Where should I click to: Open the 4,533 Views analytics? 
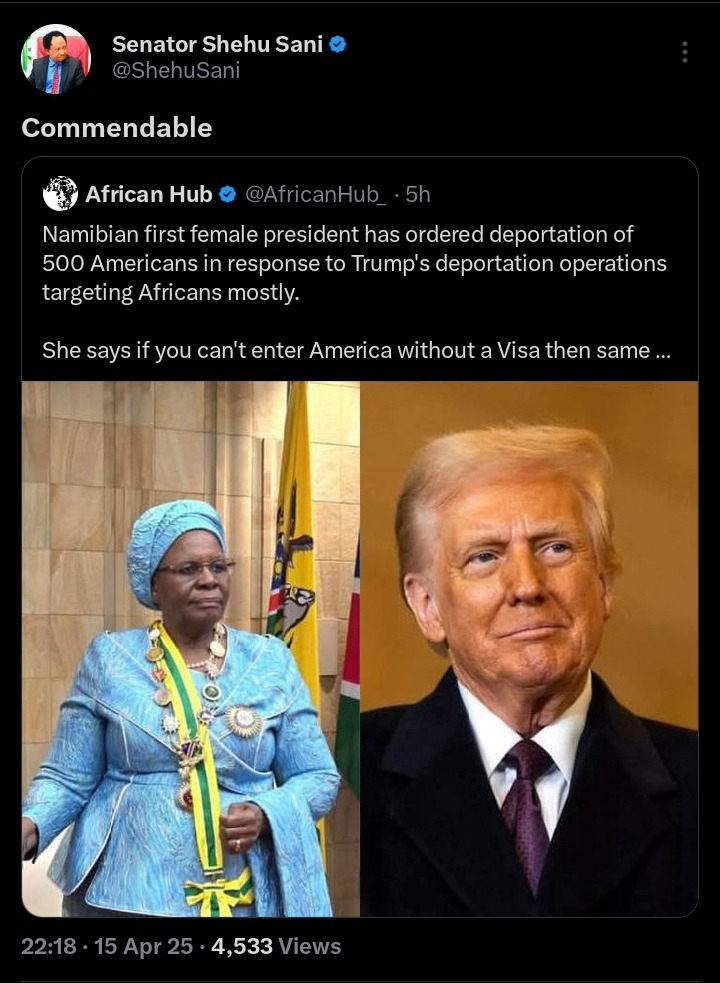pyautogui.click(x=276, y=946)
